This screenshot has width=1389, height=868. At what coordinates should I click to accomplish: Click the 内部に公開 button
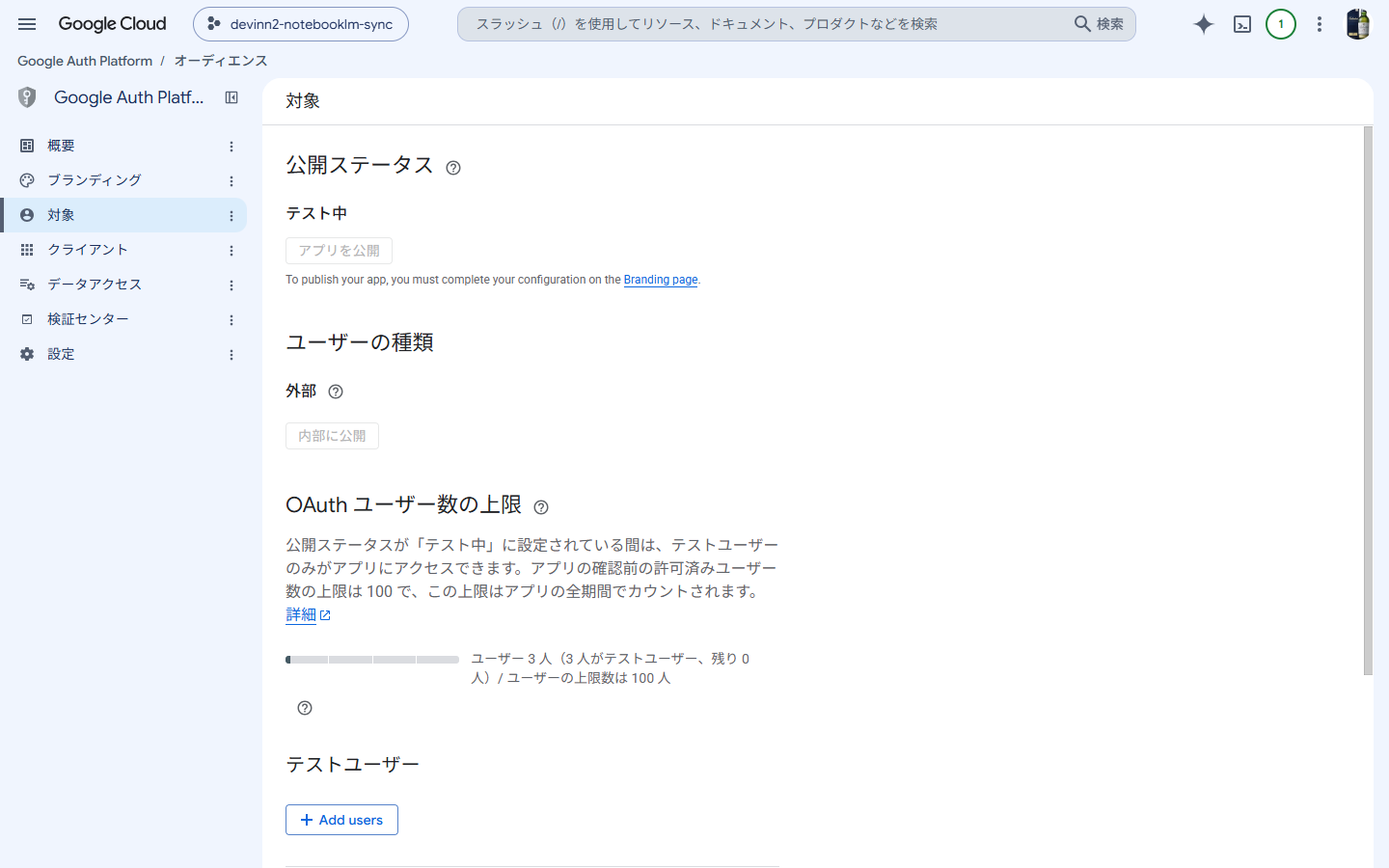click(x=332, y=436)
